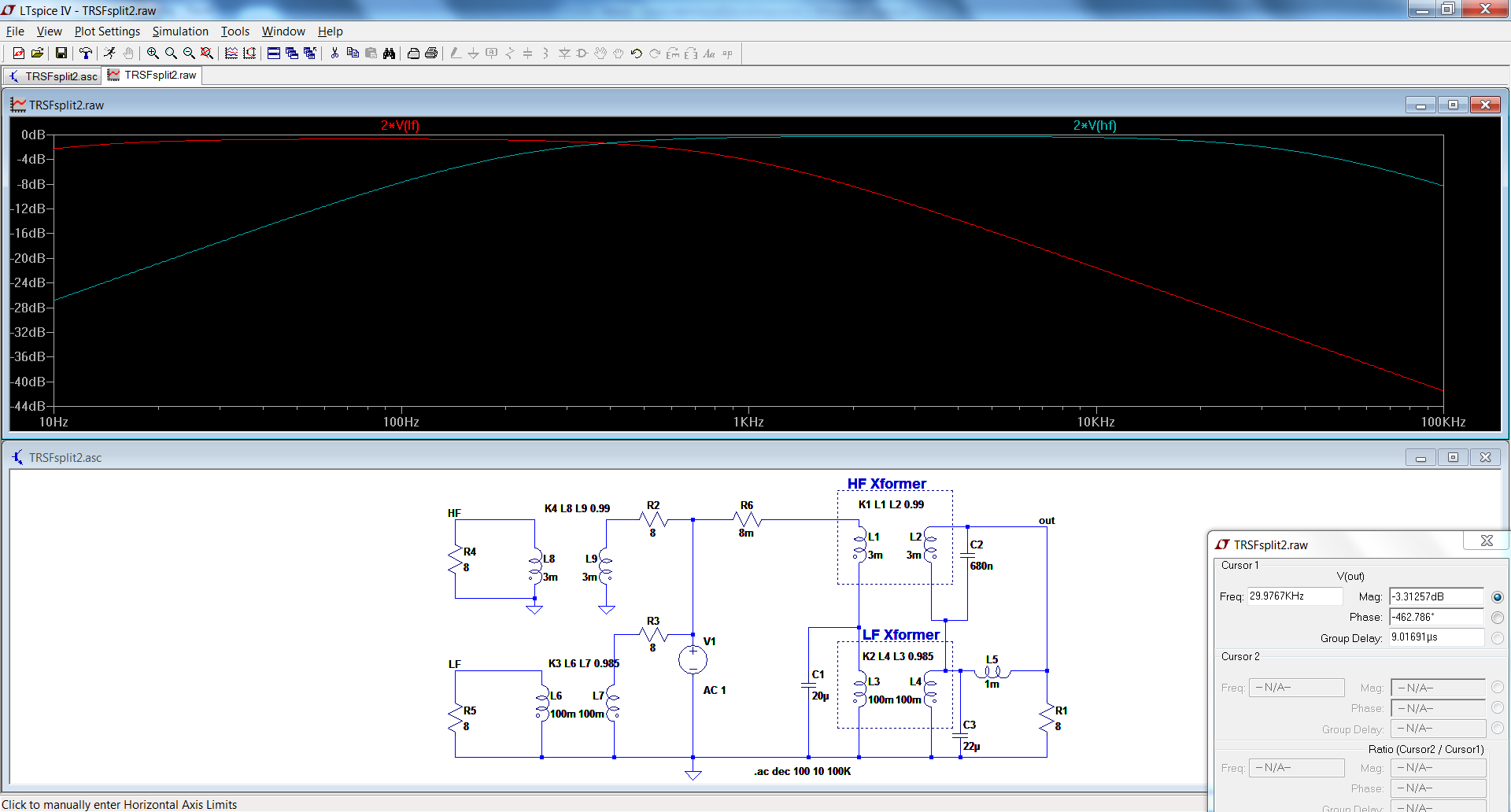Click the Open file folder icon
The image size is (1511, 812).
37,54
